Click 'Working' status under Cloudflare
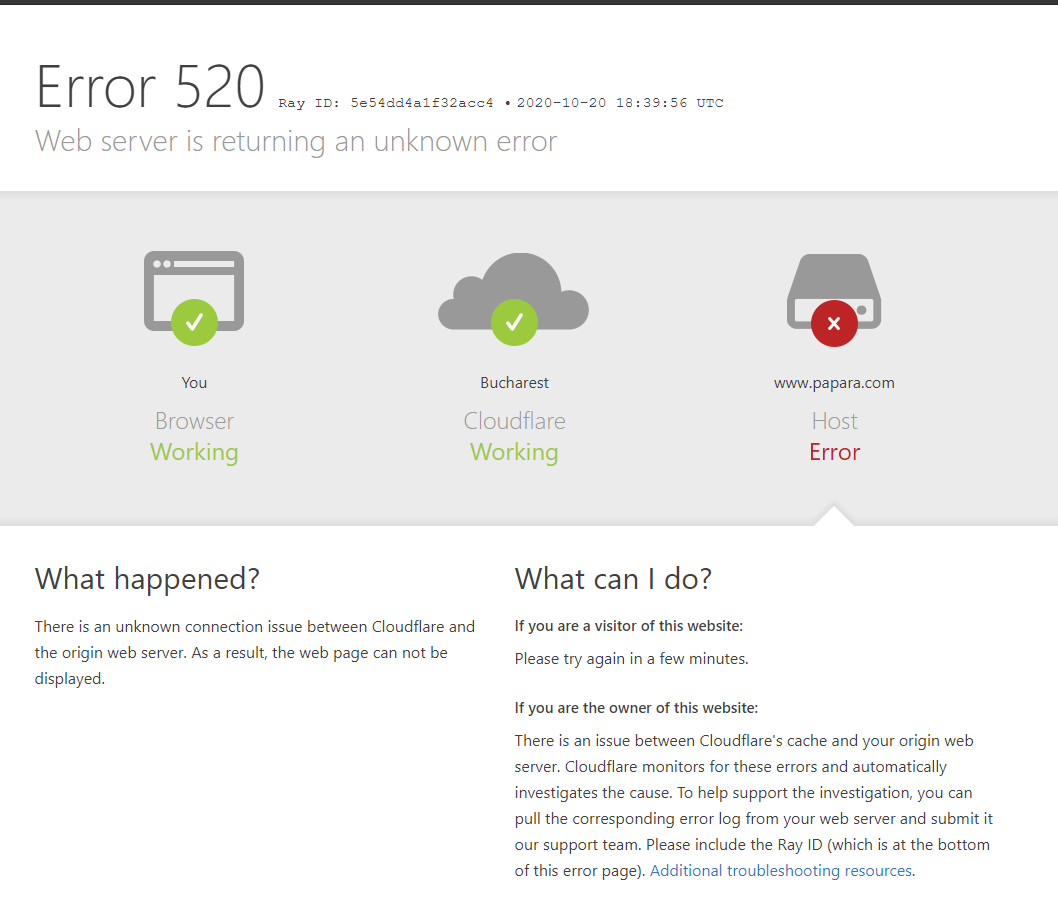1058x908 pixels. (x=514, y=453)
